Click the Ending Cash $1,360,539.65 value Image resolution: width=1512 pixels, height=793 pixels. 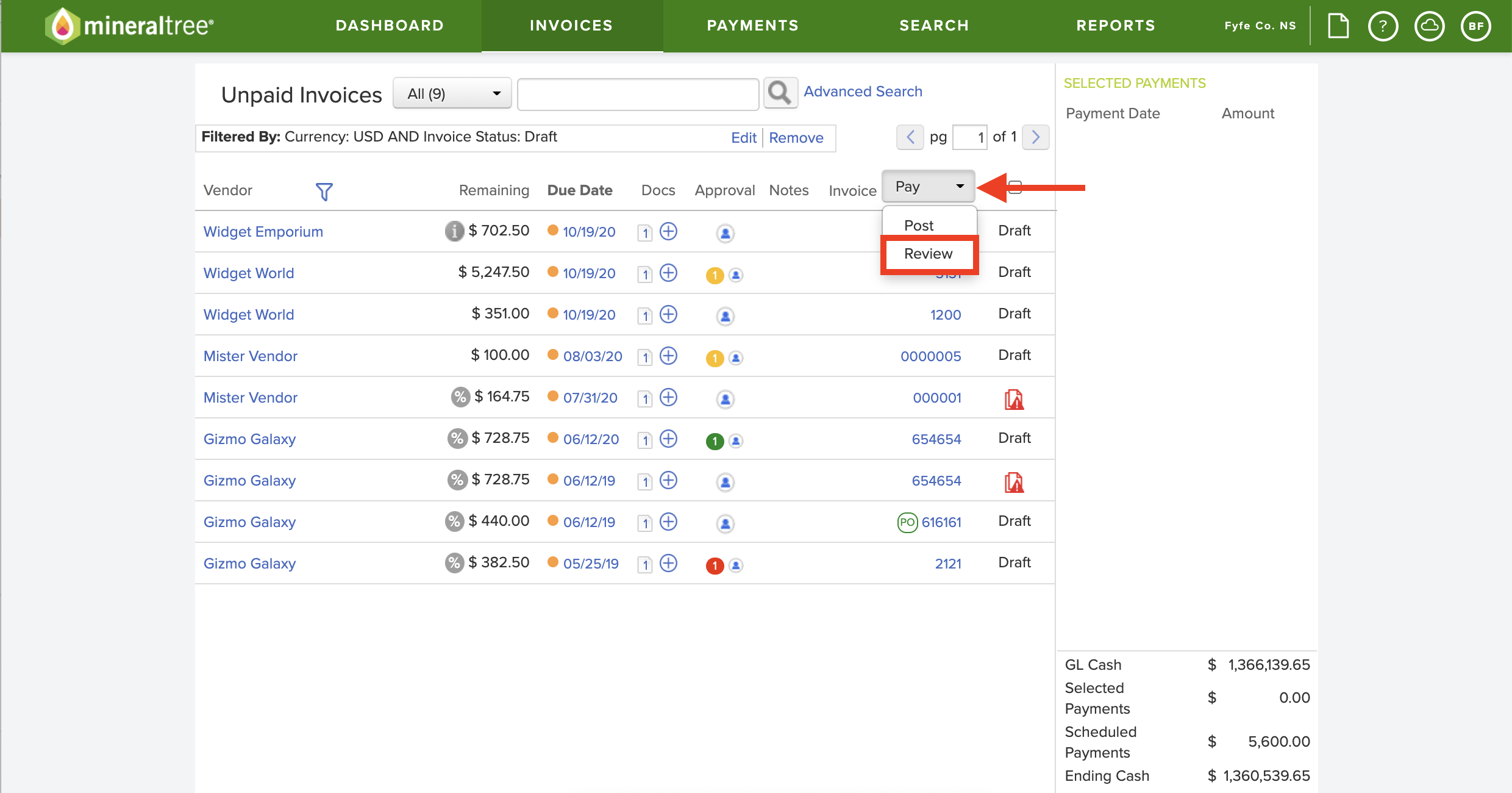(x=1258, y=776)
